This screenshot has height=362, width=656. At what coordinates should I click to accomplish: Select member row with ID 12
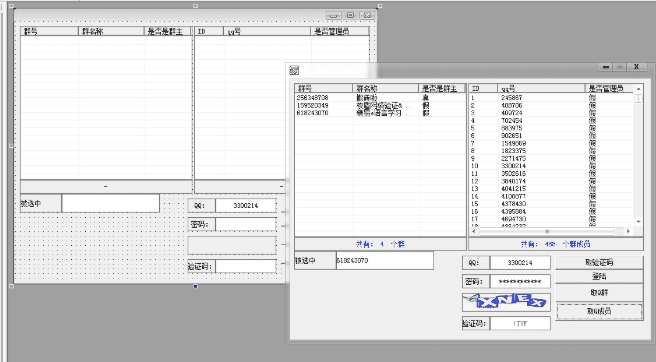551,181
